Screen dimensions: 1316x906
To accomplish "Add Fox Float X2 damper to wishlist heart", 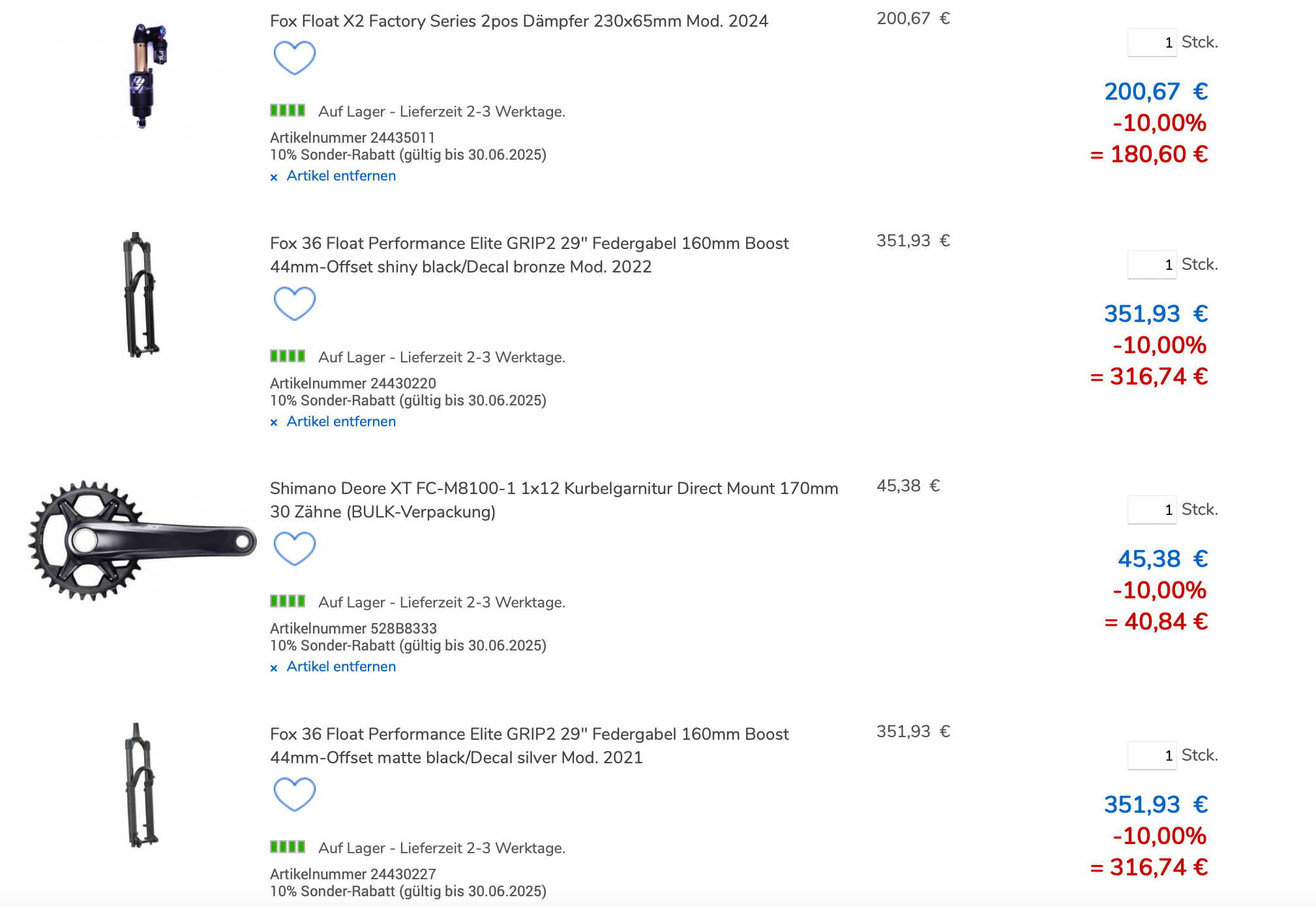I will coord(294,57).
